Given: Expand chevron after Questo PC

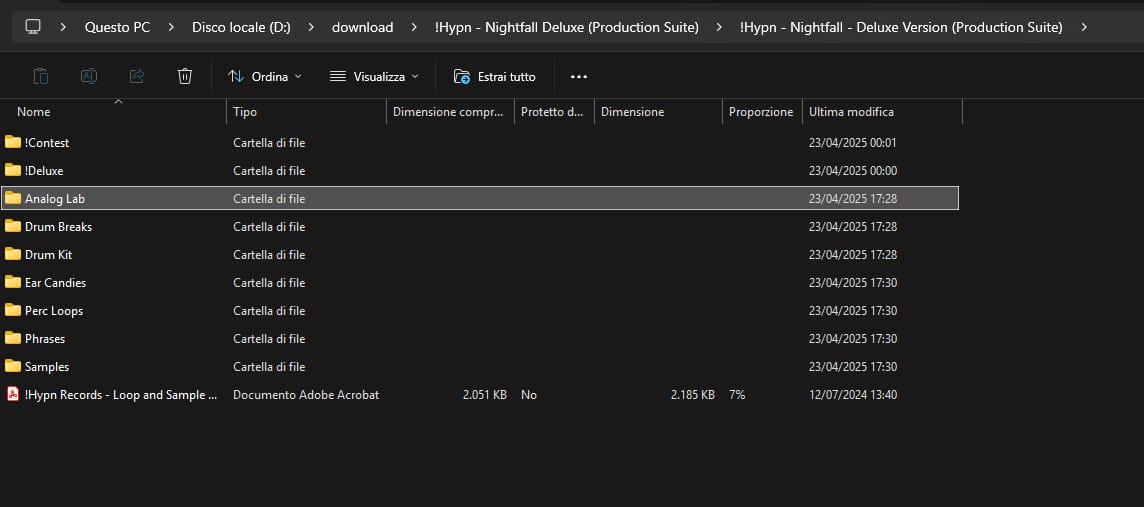Looking at the screenshot, I should pyautogui.click(x=171, y=28).
